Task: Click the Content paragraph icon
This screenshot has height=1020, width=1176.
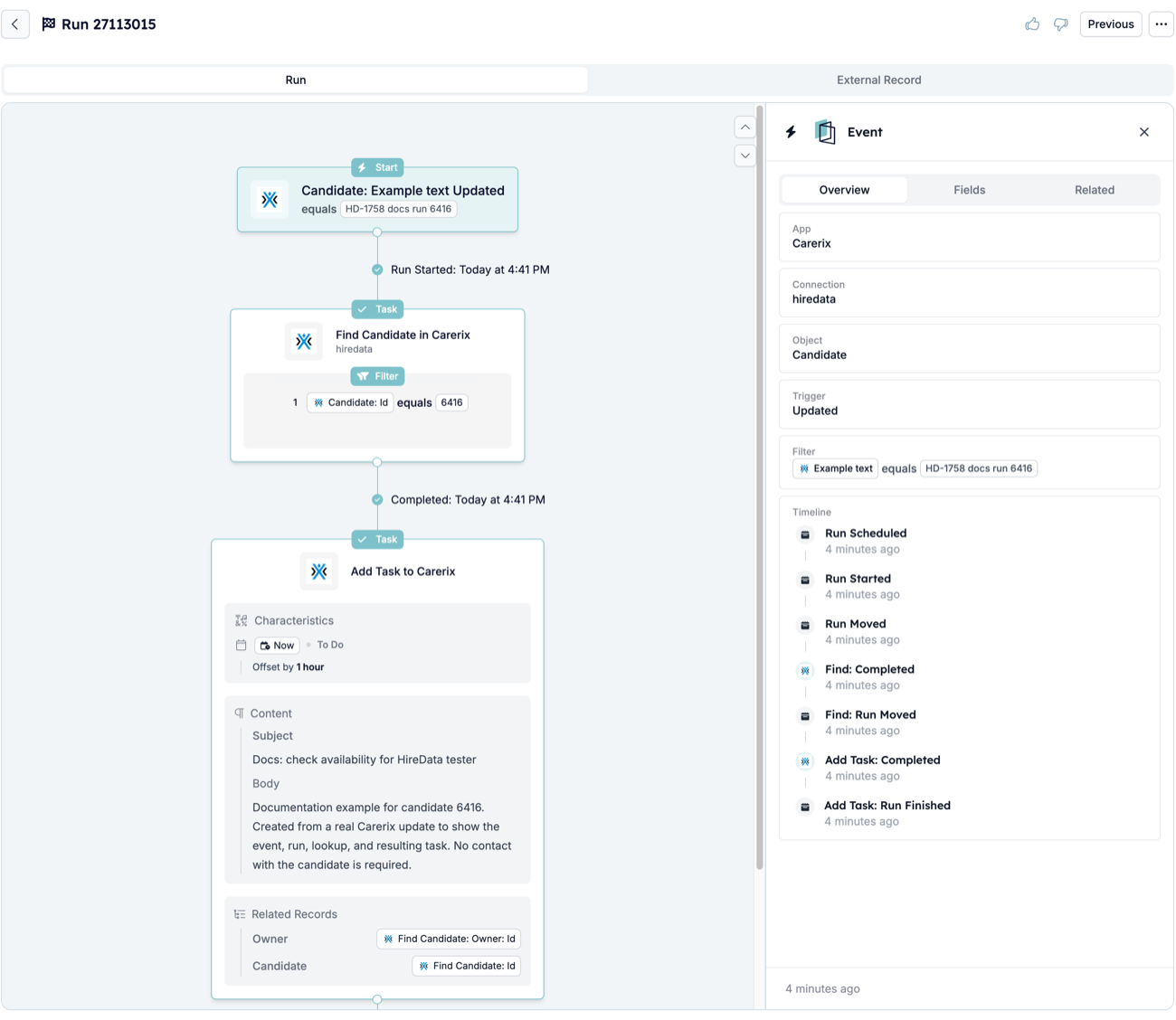Action: pos(240,713)
